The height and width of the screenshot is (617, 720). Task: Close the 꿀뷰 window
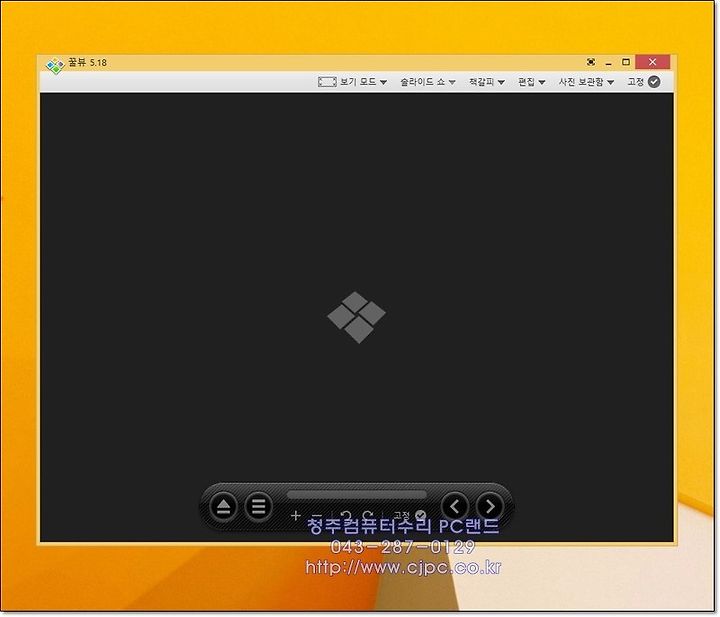[x=652, y=62]
